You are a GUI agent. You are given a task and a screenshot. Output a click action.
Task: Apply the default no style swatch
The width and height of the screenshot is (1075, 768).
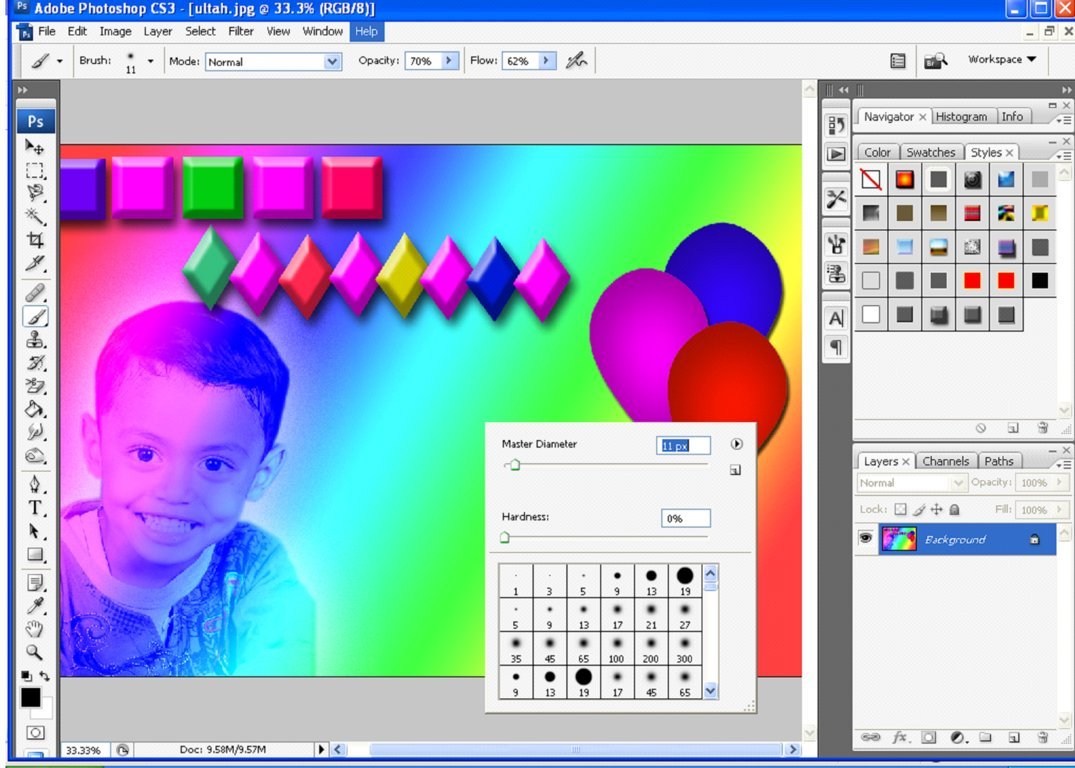(871, 180)
